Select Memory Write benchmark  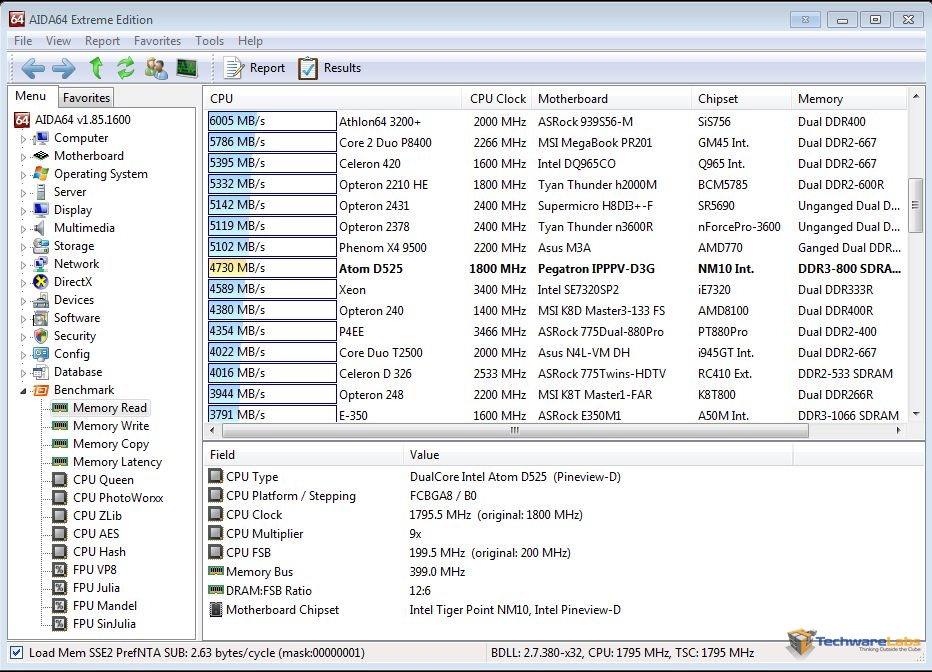110,426
